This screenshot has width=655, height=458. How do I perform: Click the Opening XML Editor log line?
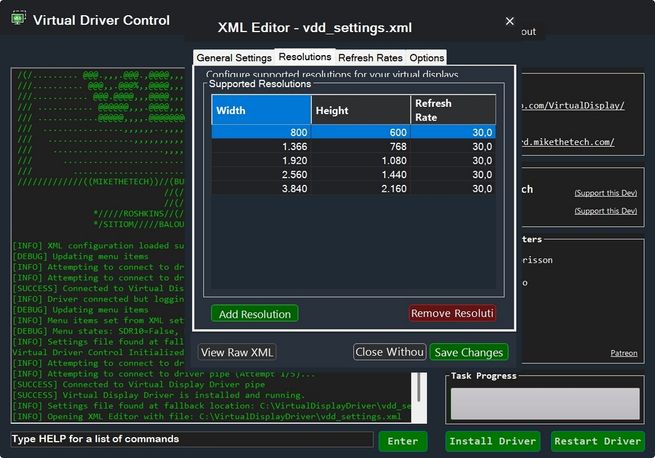[x=207, y=417]
